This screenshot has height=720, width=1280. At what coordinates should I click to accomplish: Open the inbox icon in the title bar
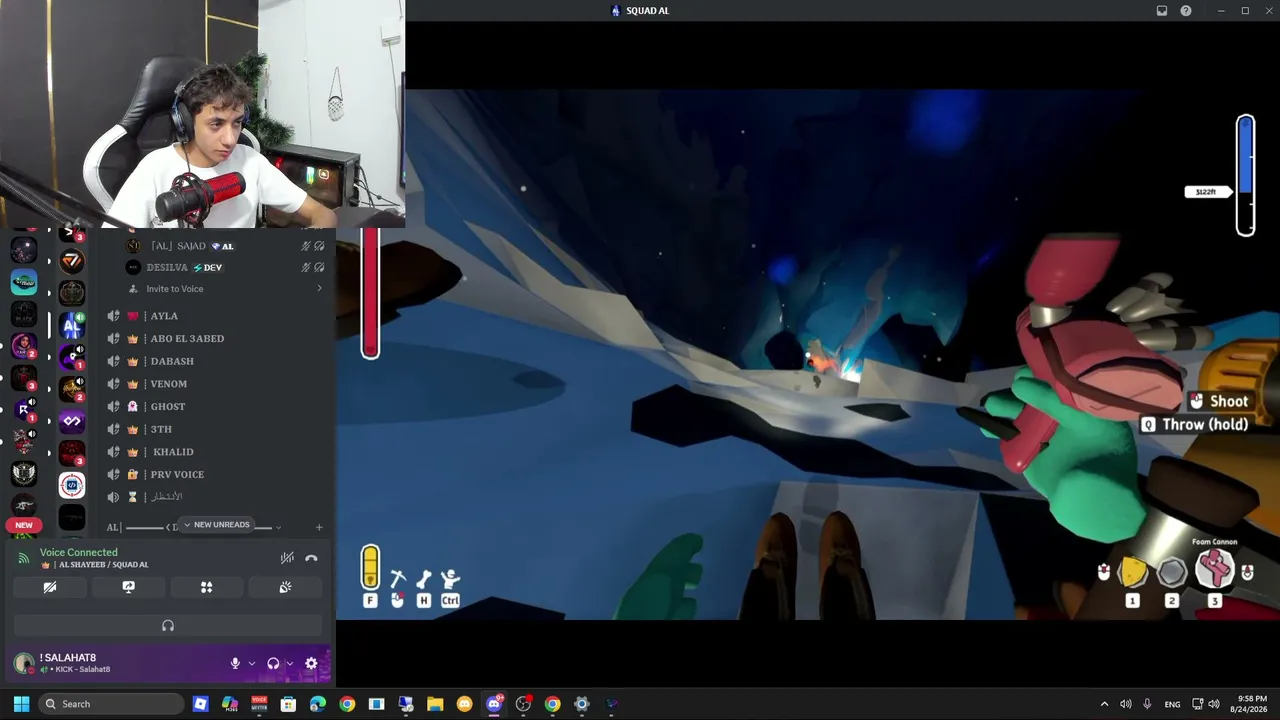[x=1162, y=11]
